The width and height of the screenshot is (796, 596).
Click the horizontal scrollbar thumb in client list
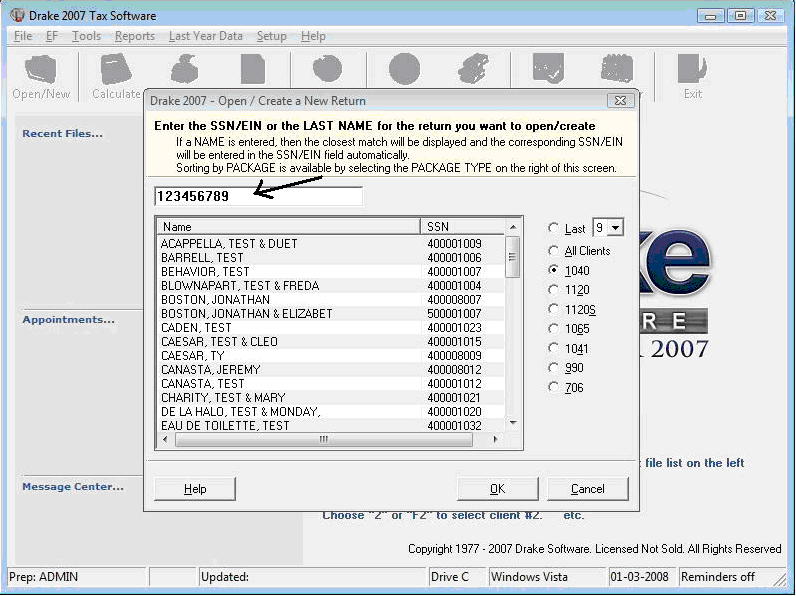pos(324,440)
